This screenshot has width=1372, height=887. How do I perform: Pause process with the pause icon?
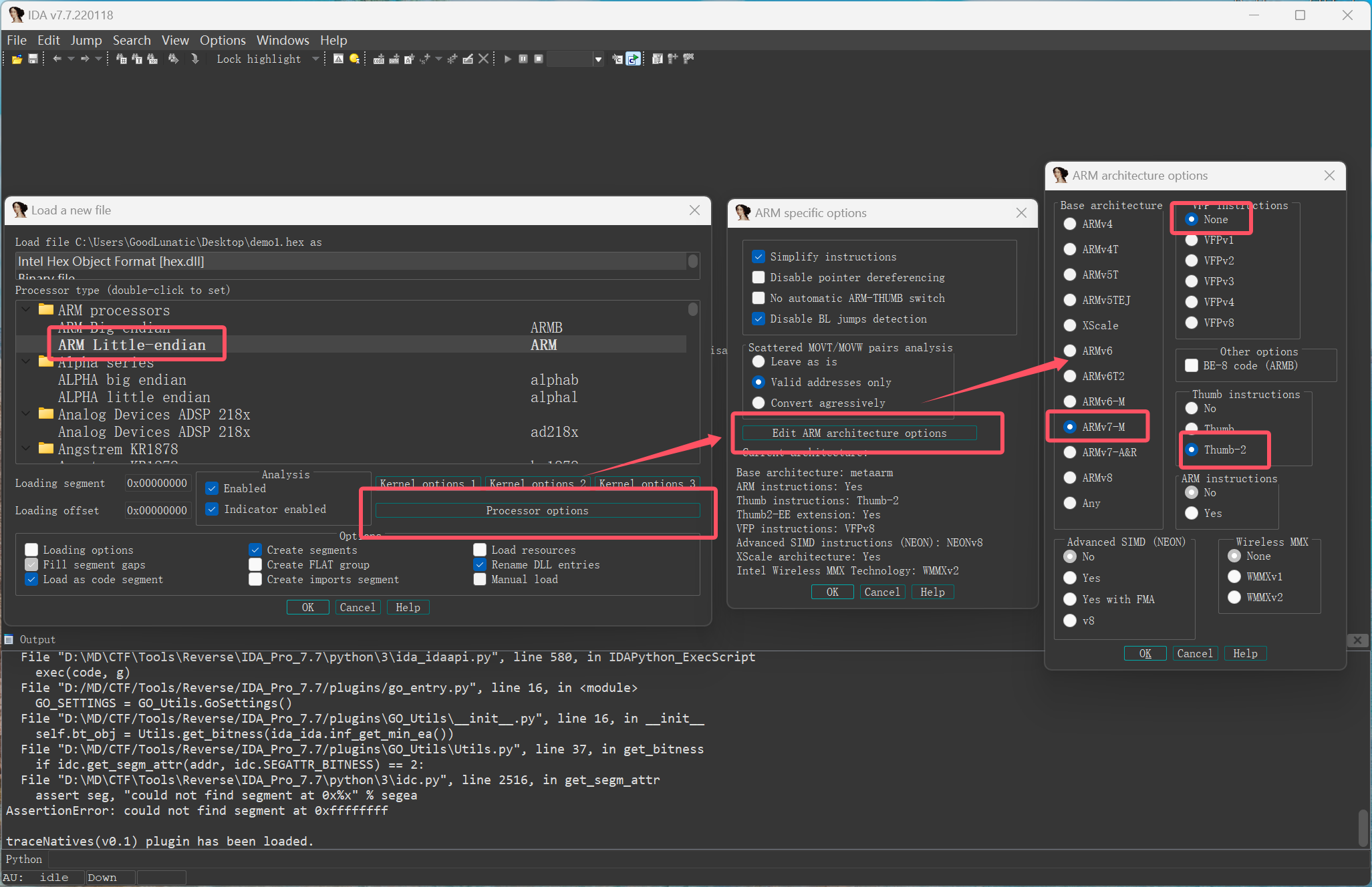point(523,59)
